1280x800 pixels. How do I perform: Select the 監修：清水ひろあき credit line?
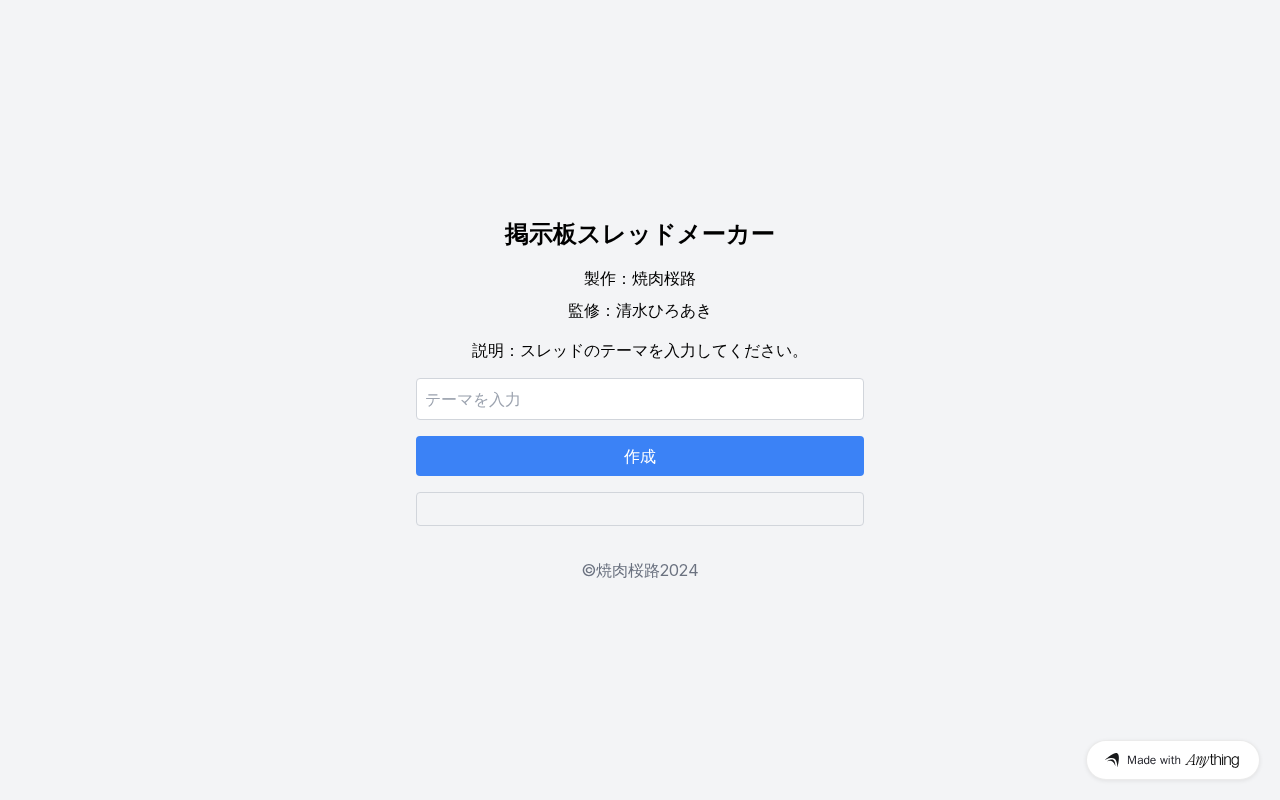[x=640, y=311]
